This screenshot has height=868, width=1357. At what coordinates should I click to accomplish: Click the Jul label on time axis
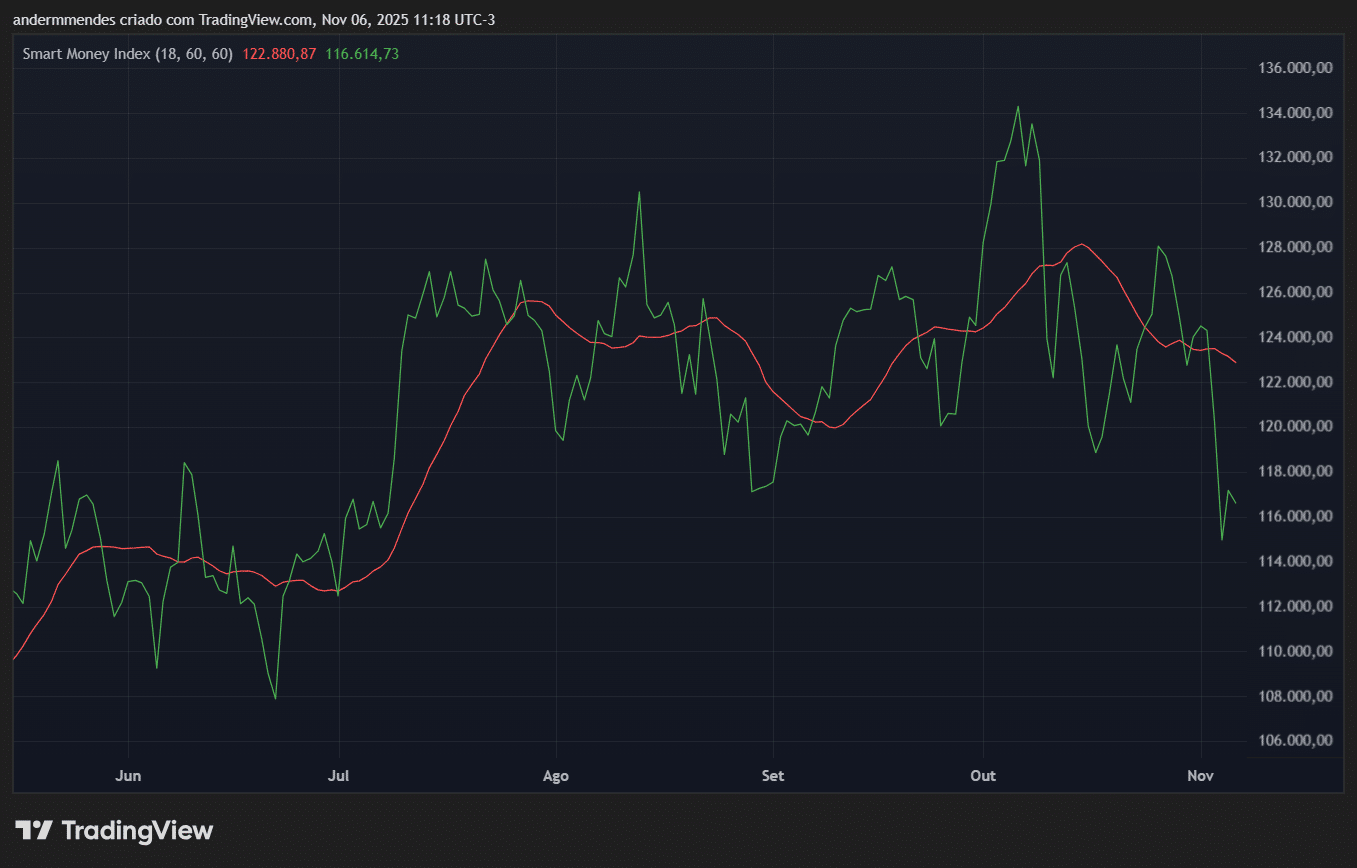(340, 776)
